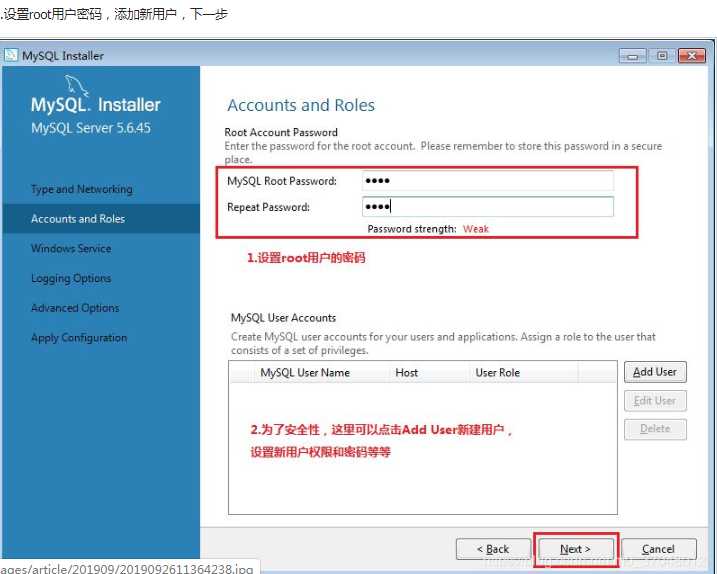Maximize the MySQL Installer window
This screenshot has height=574, width=717.
coord(662,56)
